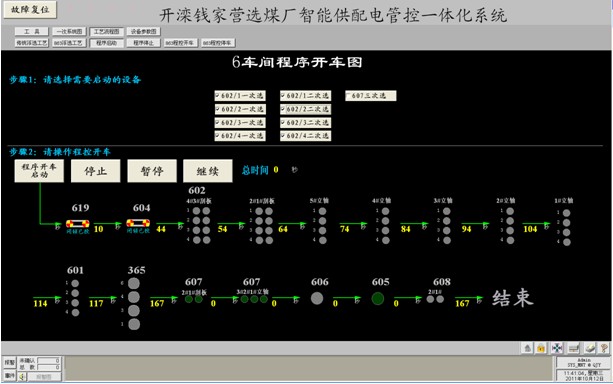Click the question mark help icon

point(604,347)
